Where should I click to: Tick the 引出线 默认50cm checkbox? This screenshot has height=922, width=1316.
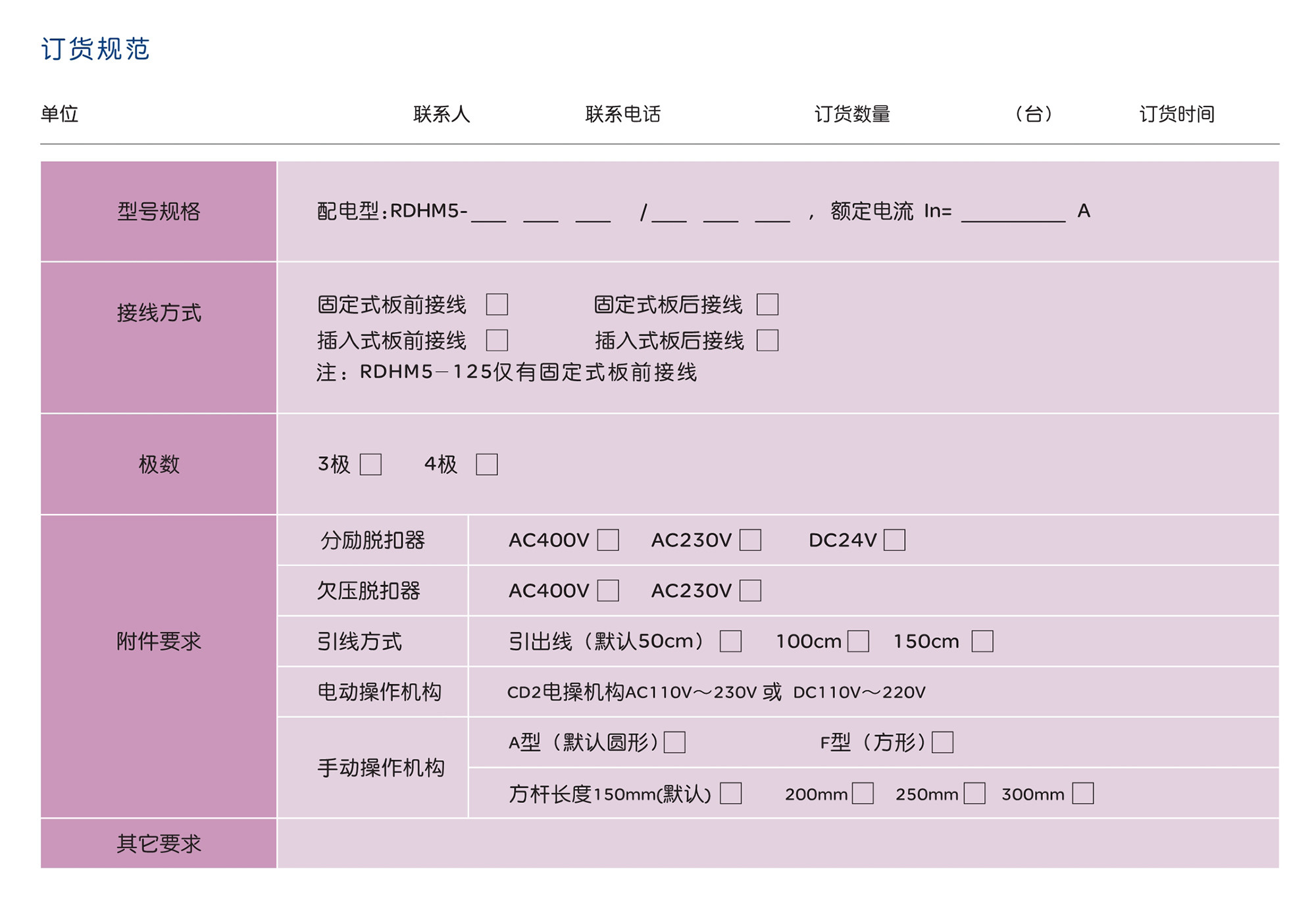(x=730, y=641)
